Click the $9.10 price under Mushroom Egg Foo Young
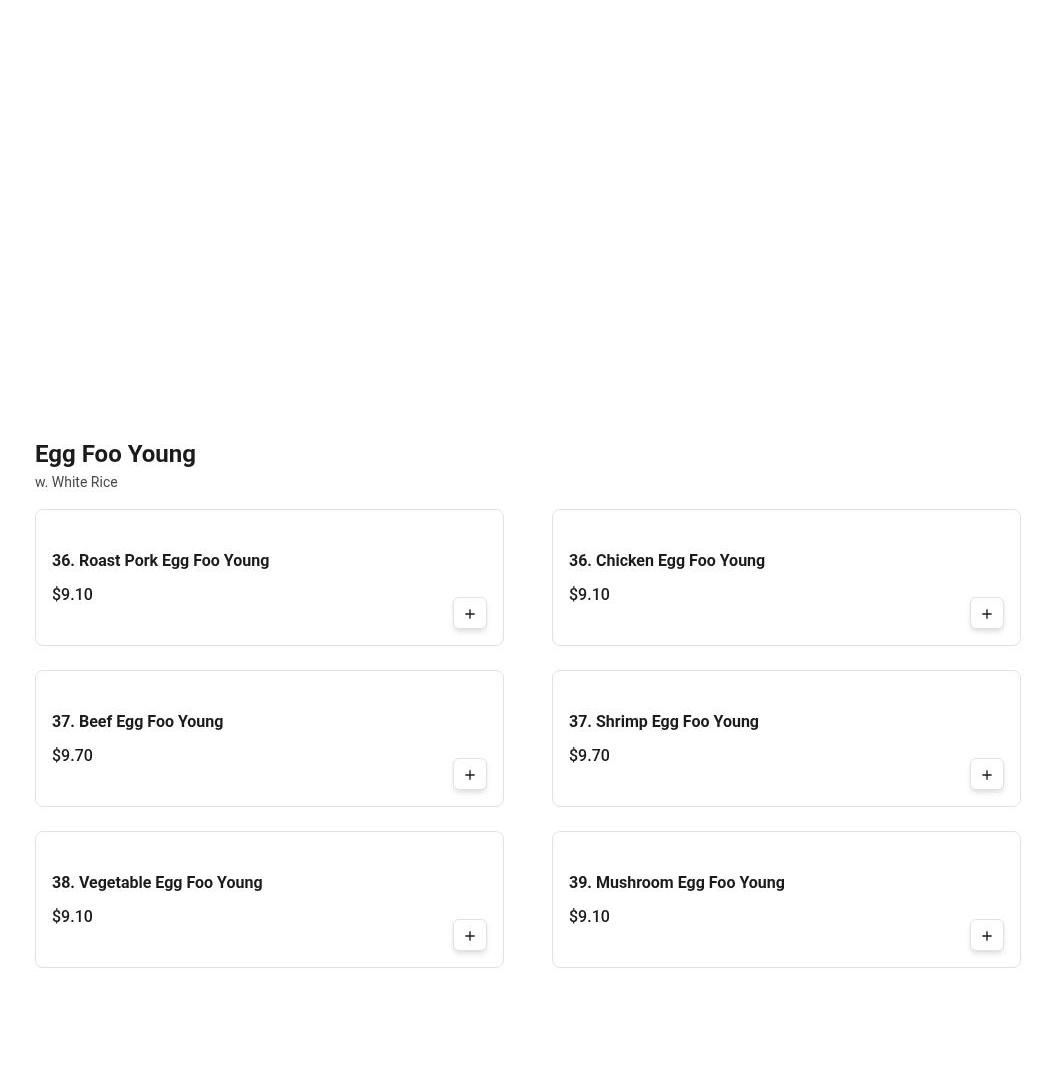Image resolution: width=1050 pixels, height=1085 pixels. [589, 917]
